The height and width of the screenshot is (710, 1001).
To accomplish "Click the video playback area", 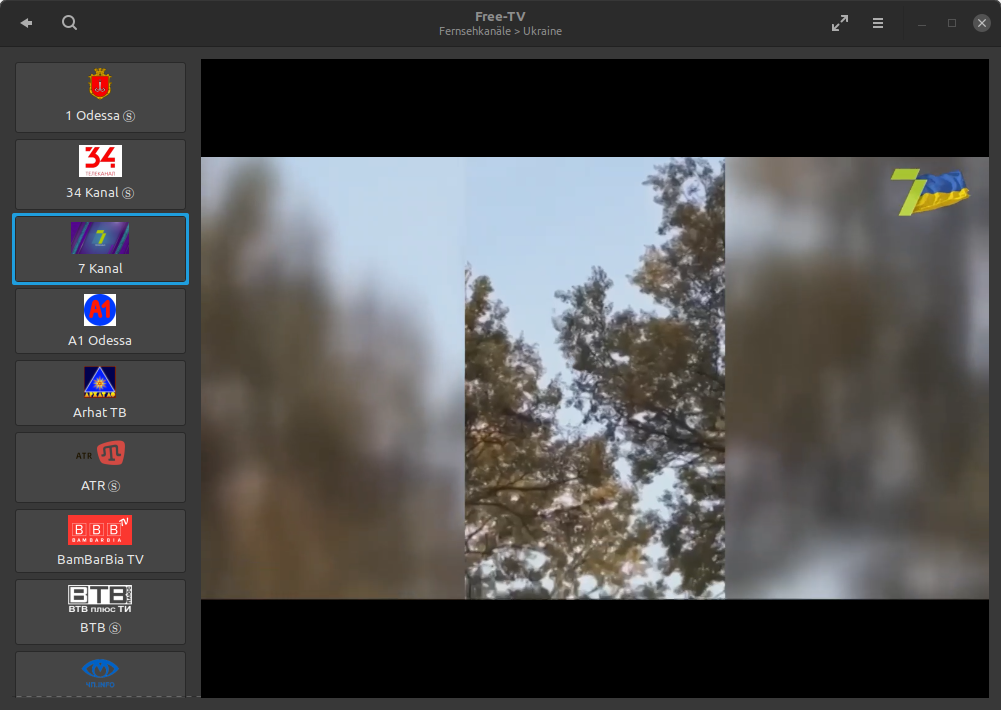I will pos(594,378).
